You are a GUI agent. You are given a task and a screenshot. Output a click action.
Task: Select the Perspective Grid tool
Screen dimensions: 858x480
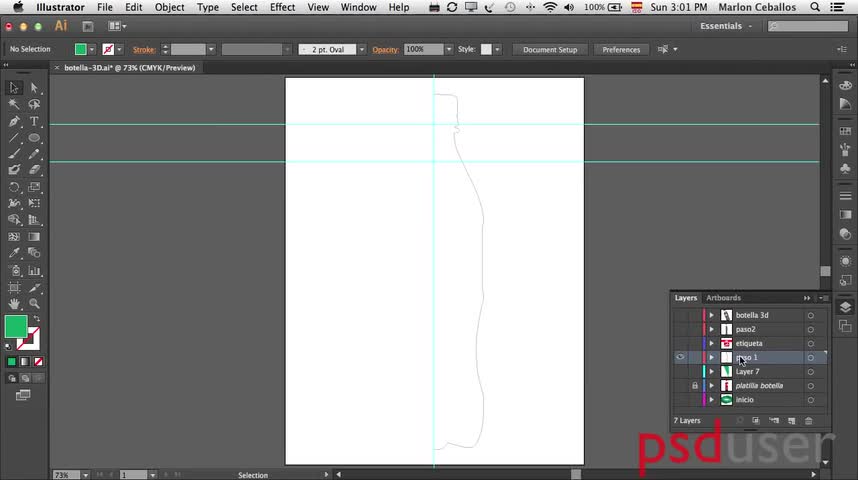[34, 219]
